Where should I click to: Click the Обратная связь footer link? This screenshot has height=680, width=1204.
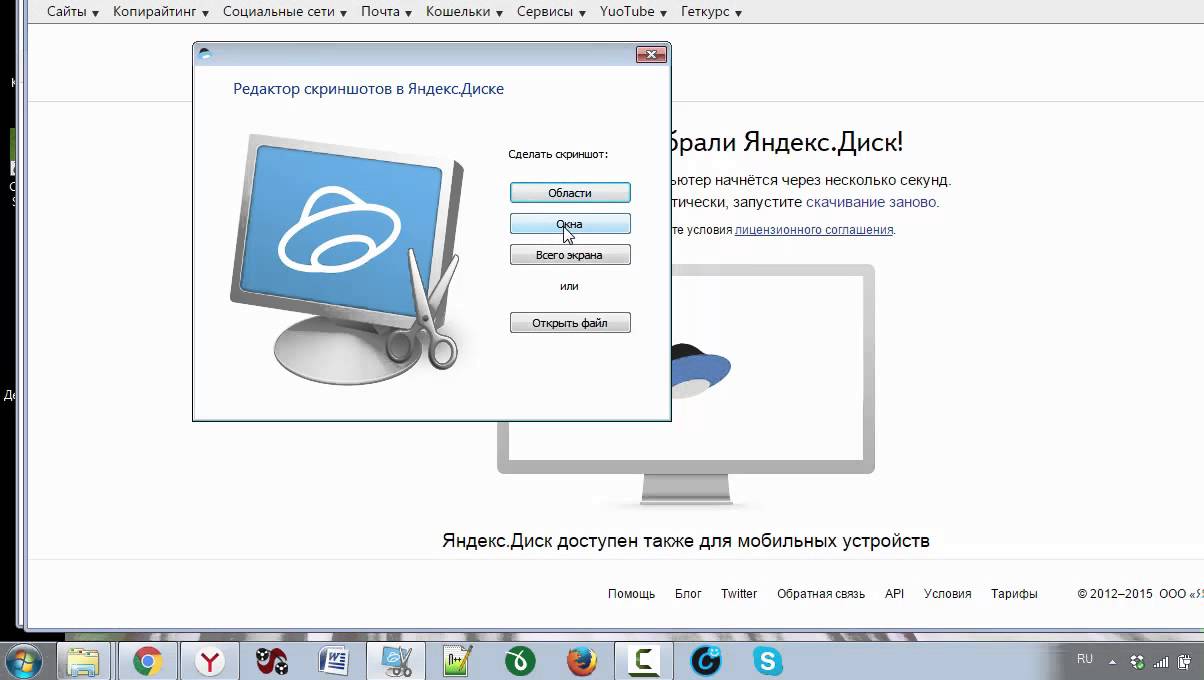821,594
